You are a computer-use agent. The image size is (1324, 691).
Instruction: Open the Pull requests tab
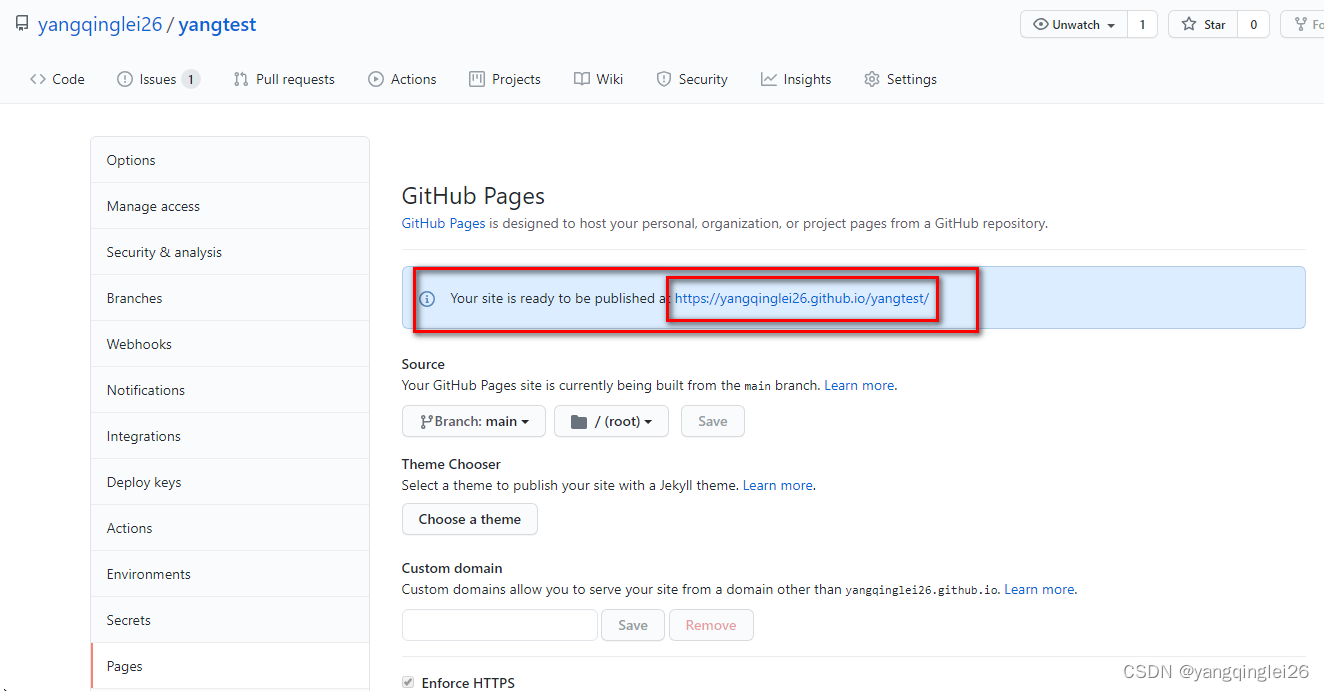click(284, 79)
